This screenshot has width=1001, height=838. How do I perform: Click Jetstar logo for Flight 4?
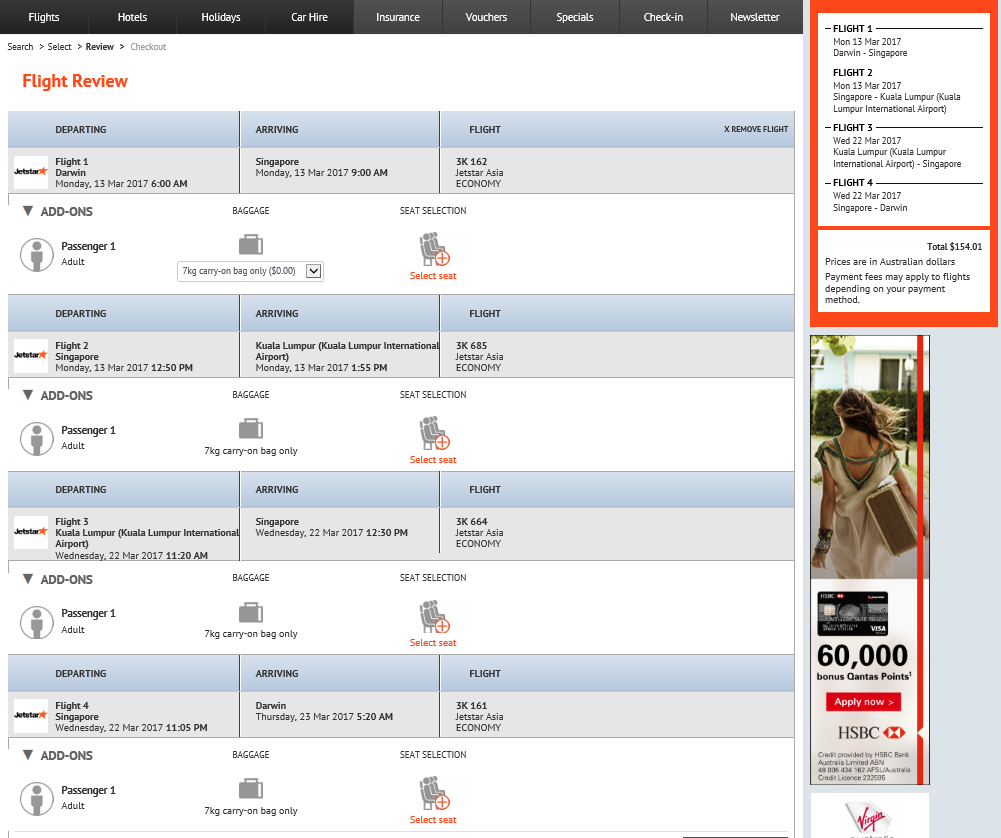tap(31, 715)
